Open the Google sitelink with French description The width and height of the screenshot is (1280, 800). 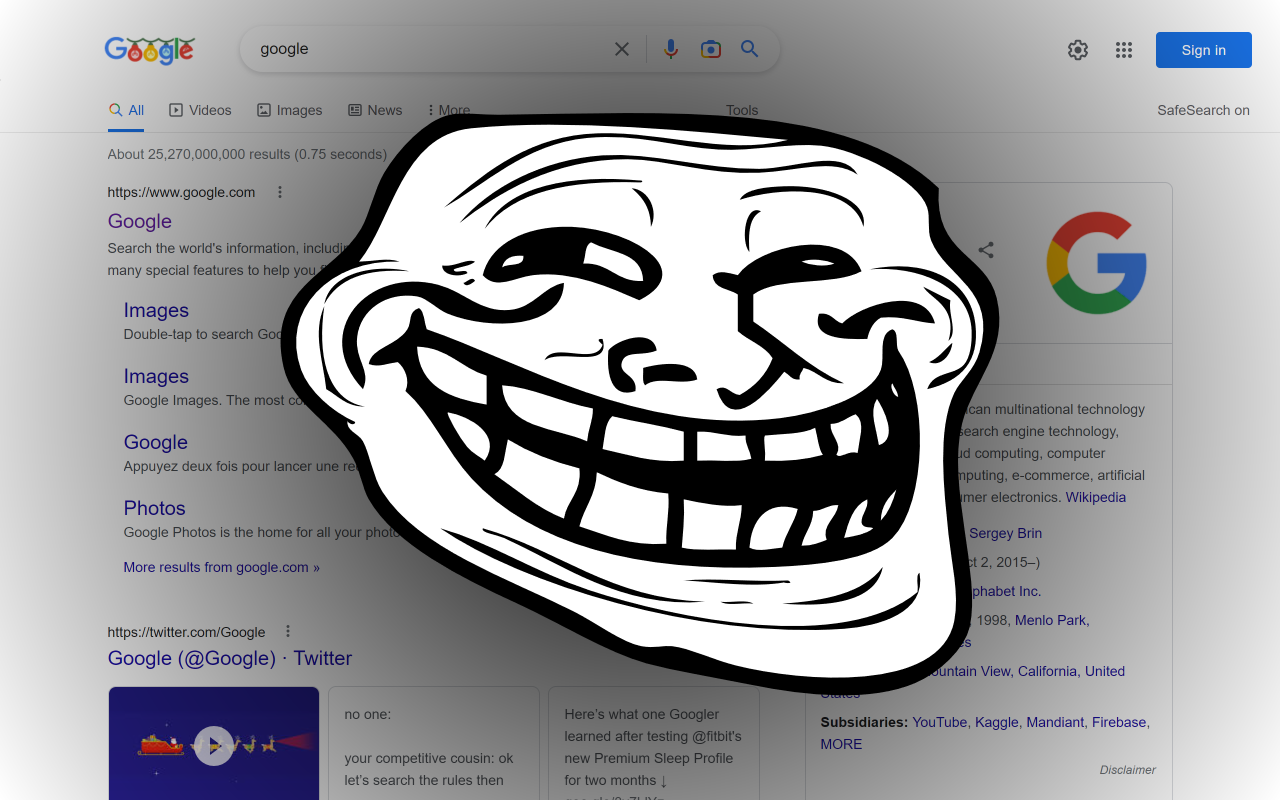coord(155,442)
